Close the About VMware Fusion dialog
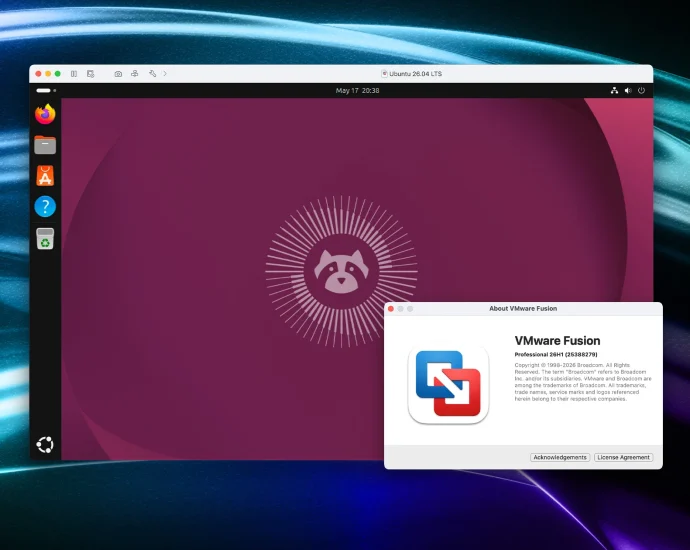This screenshot has width=690, height=550. [x=391, y=309]
